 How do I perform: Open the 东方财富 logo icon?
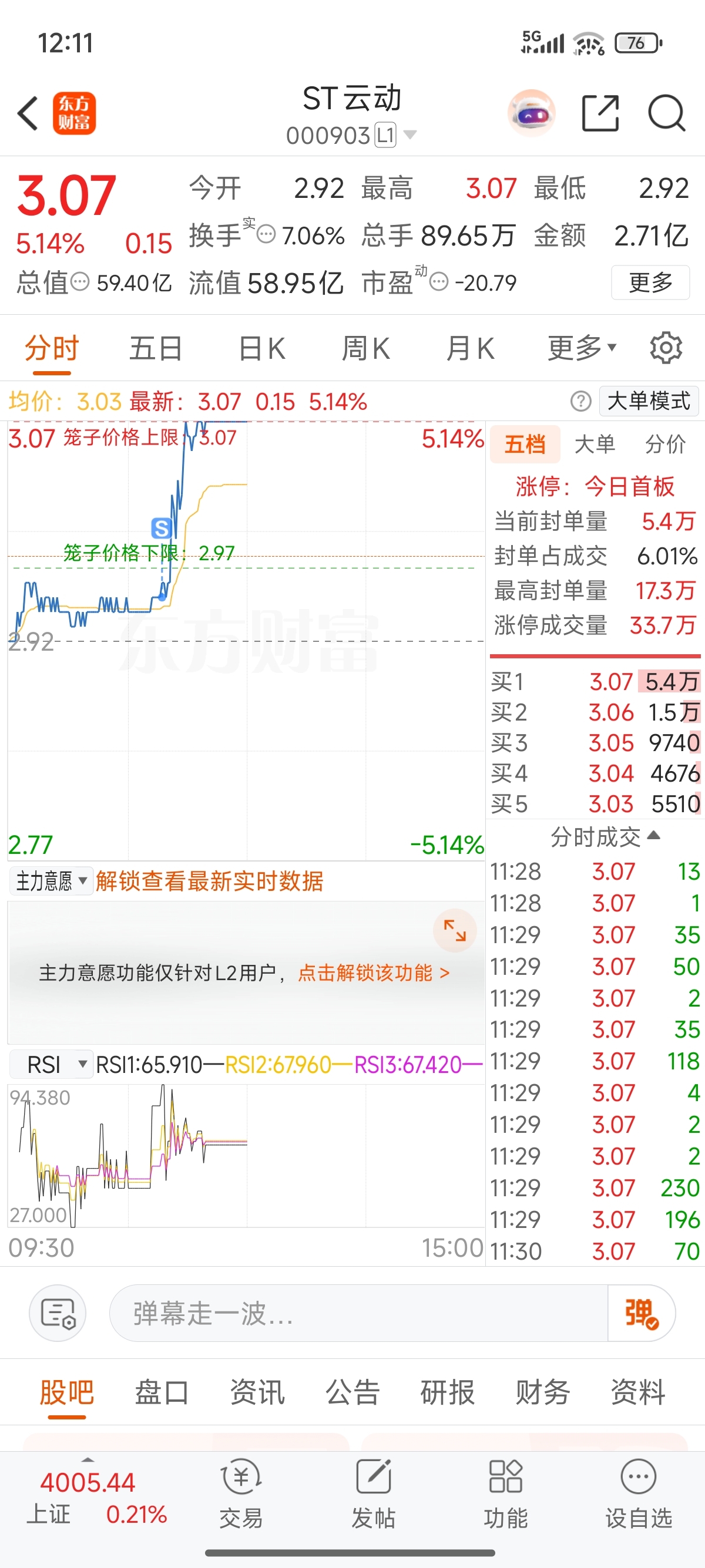coord(74,113)
